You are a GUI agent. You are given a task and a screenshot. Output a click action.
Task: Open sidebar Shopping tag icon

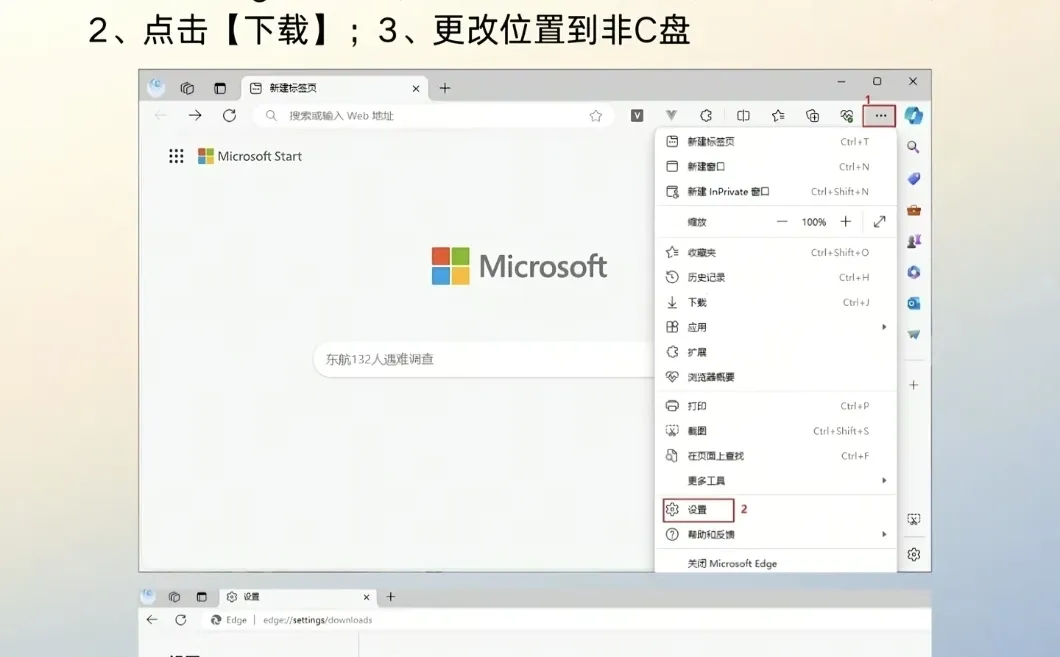point(913,178)
